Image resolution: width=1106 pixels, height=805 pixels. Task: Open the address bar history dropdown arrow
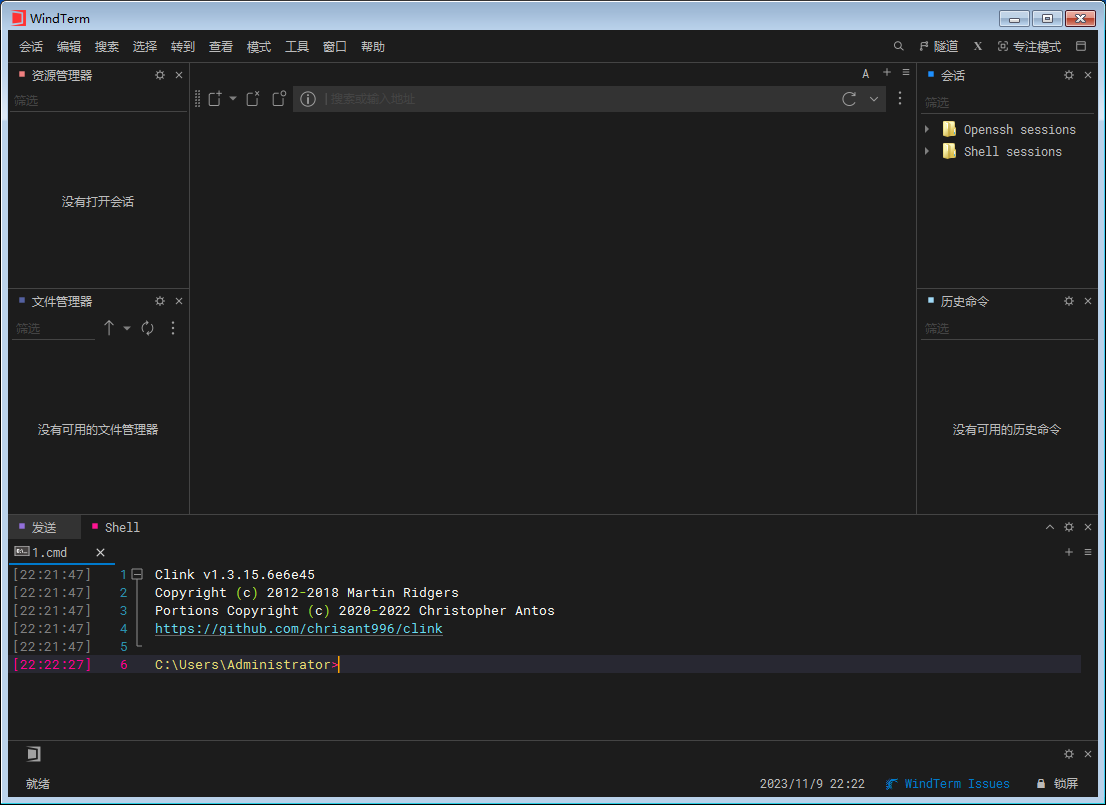click(874, 99)
